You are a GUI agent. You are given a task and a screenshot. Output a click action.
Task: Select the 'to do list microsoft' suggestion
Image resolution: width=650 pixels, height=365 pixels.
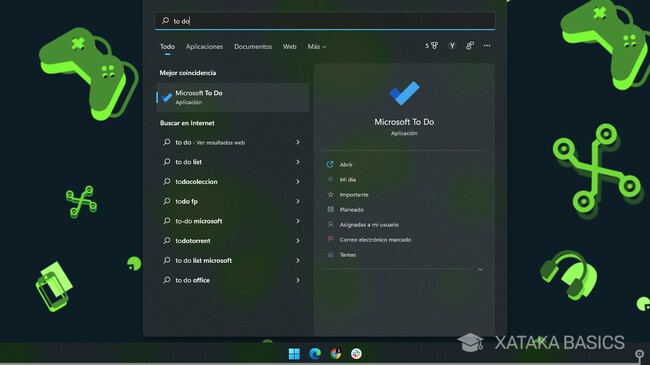tap(203, 260)
